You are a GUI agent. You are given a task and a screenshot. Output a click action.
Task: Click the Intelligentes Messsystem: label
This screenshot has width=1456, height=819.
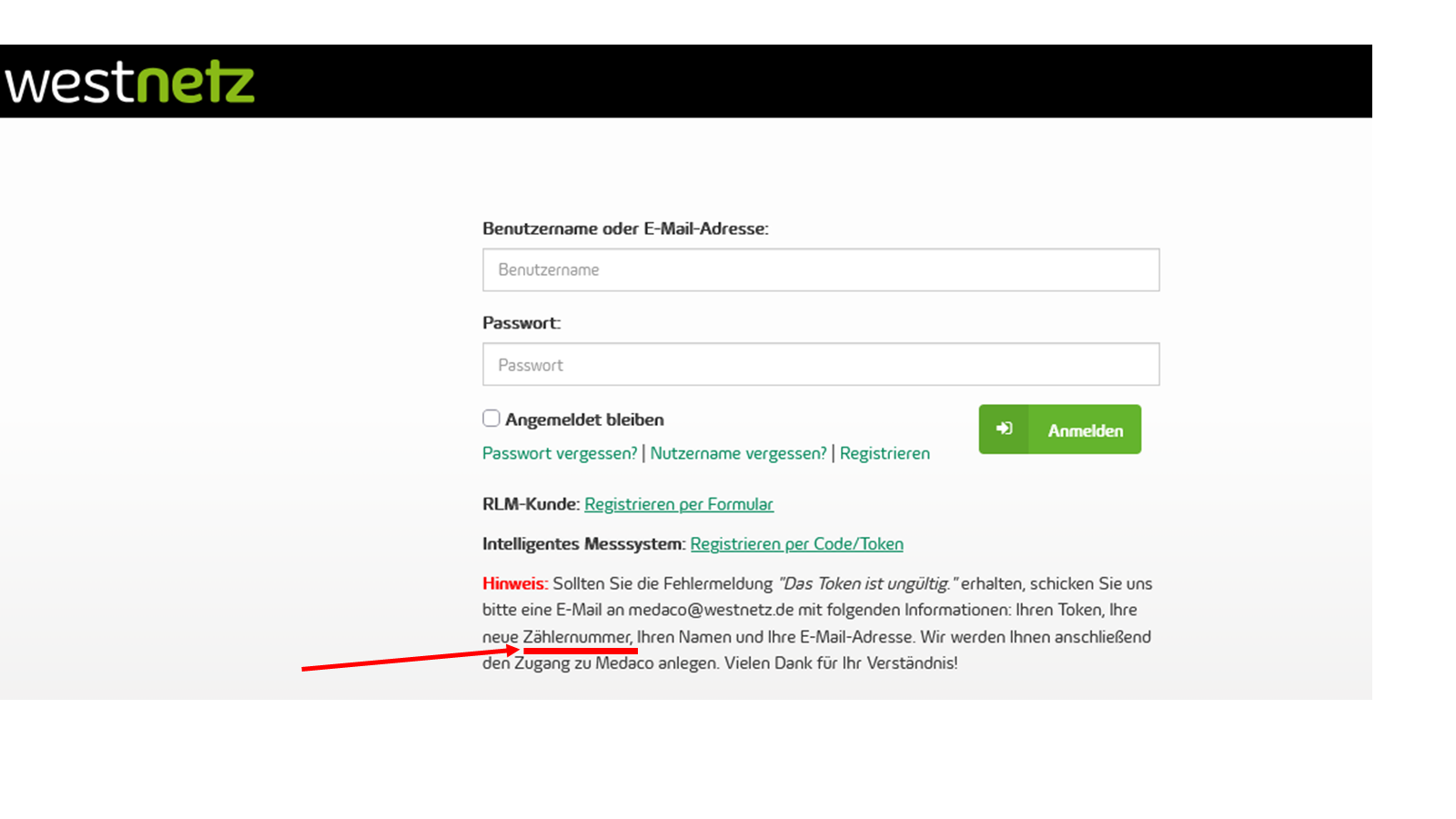point(584,544)
